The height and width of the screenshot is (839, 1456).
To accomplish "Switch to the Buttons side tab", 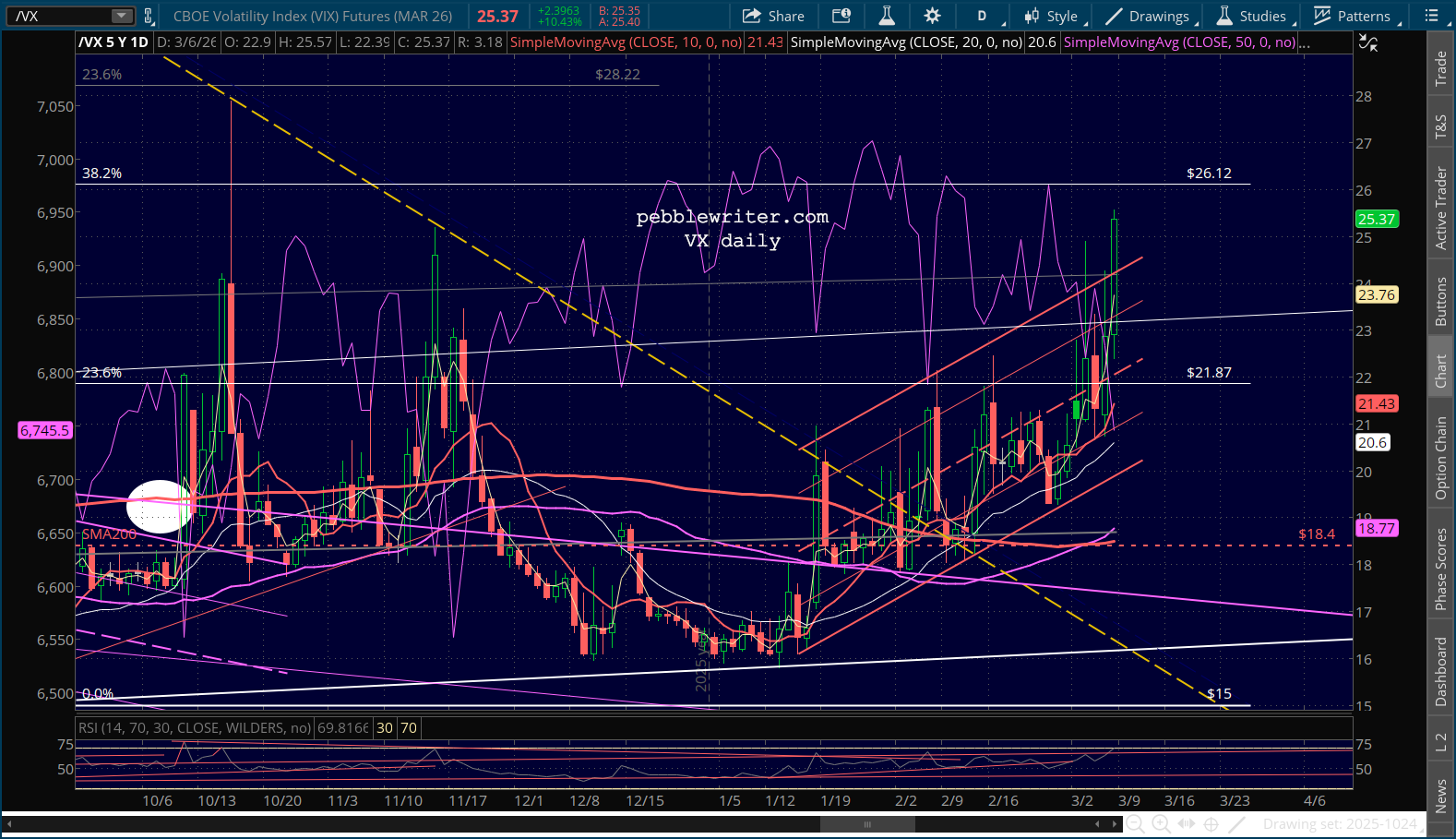I will click(x=1440, y=302).
